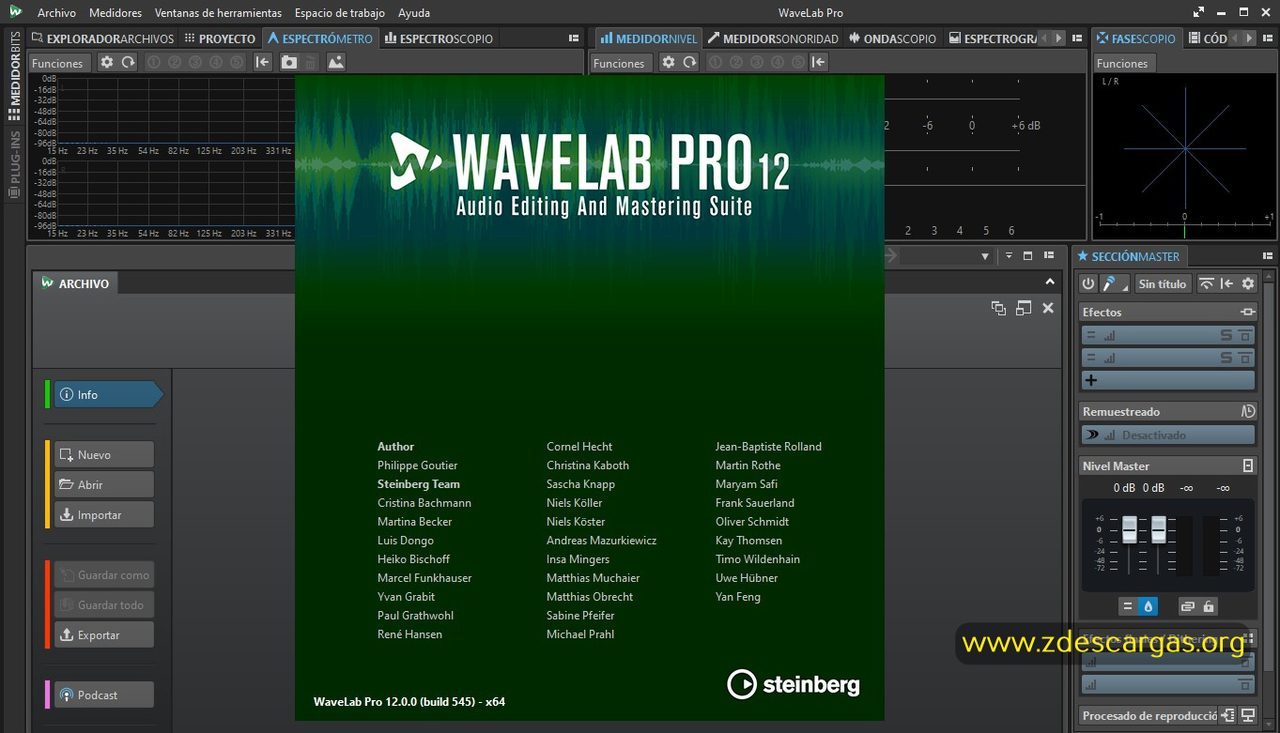
Task: Switch to the Ondascopio tab
Action: point(893,38)
